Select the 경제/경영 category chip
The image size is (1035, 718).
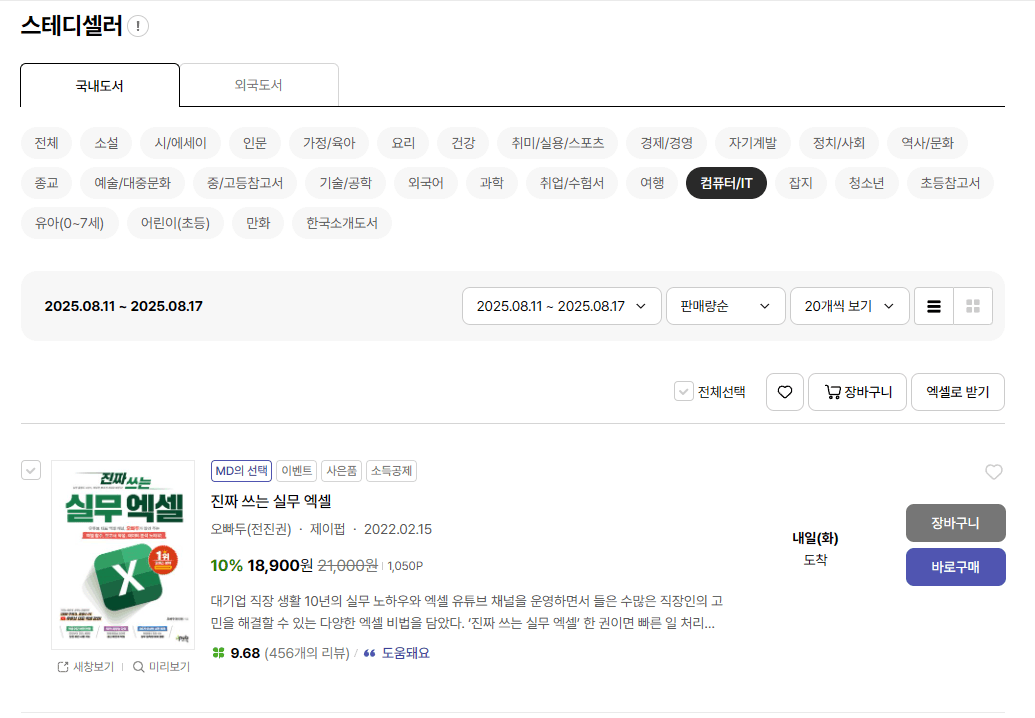point(666,143)
